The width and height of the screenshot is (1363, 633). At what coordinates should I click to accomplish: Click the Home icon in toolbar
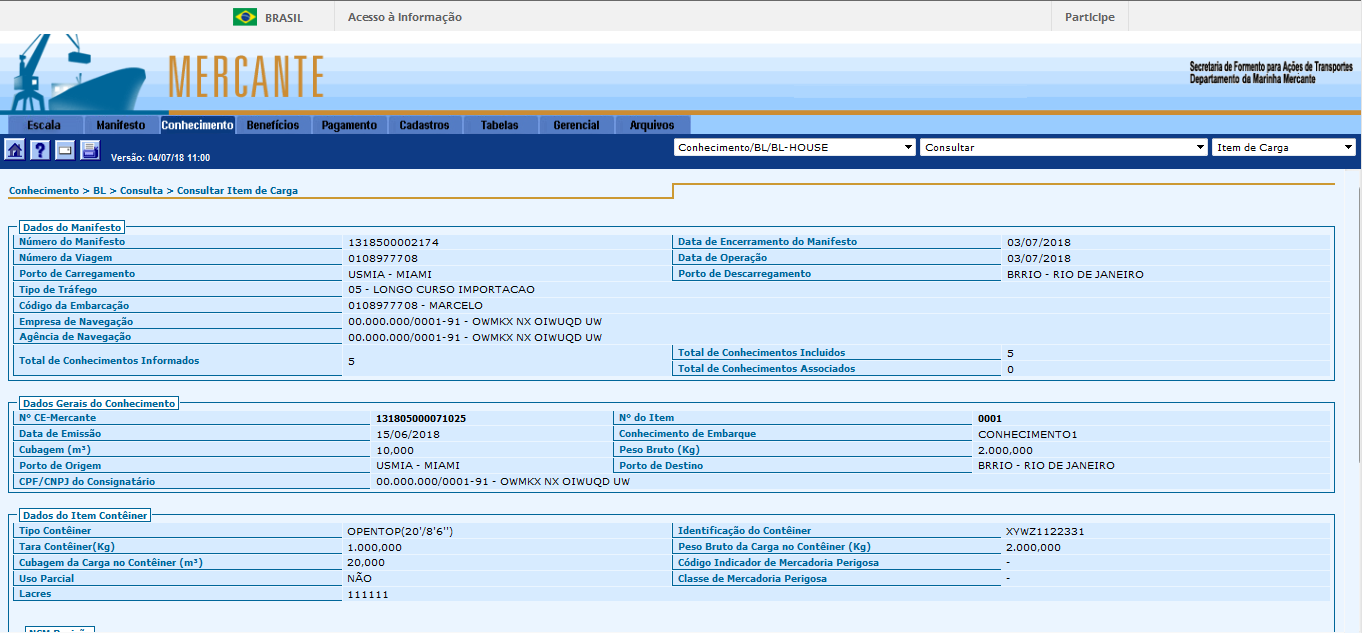coord(15,150)
